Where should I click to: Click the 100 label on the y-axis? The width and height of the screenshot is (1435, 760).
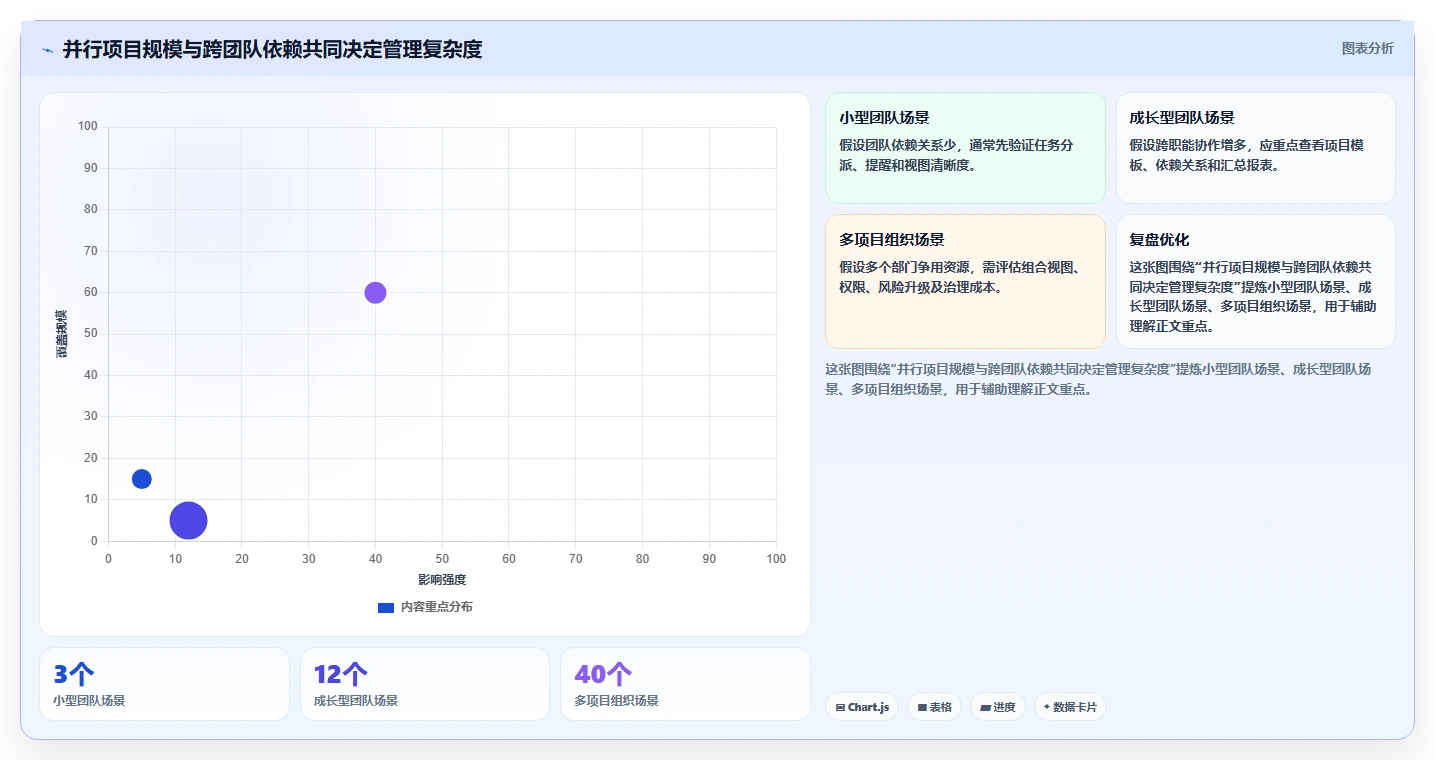[x=88, y=126]
